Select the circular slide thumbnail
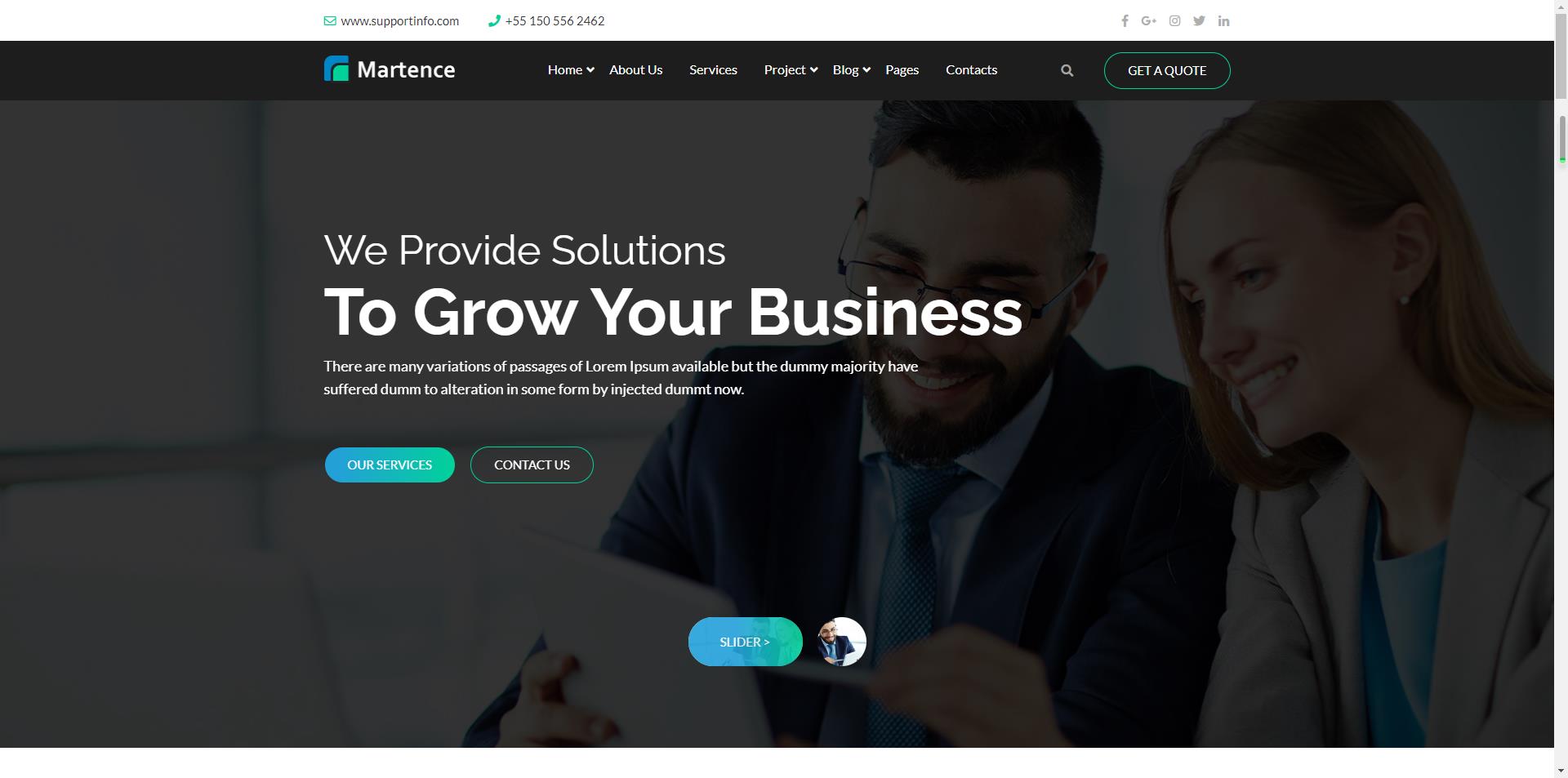Viewport: 1568px width, 778px height. [x=841, y=642]
